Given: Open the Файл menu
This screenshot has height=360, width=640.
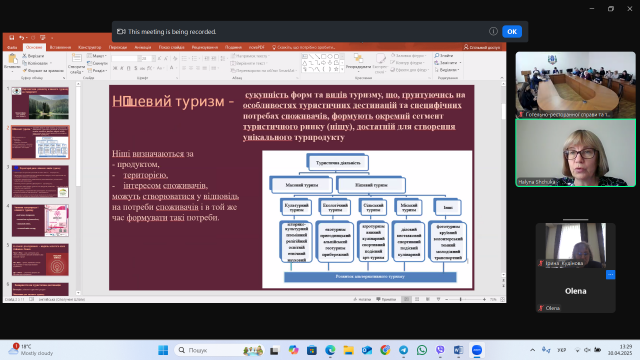Looking at the screenshot, I should click(x=12, y=47).
